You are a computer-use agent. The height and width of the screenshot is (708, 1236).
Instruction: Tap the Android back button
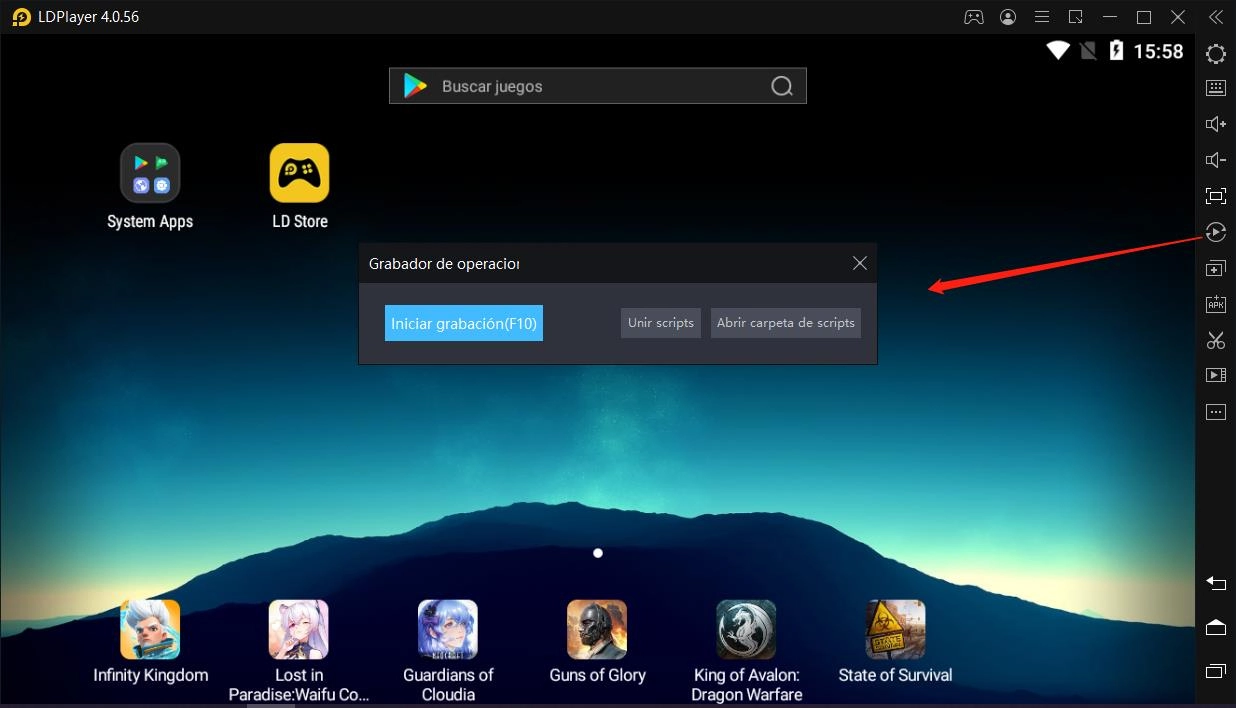[1216, 583]
